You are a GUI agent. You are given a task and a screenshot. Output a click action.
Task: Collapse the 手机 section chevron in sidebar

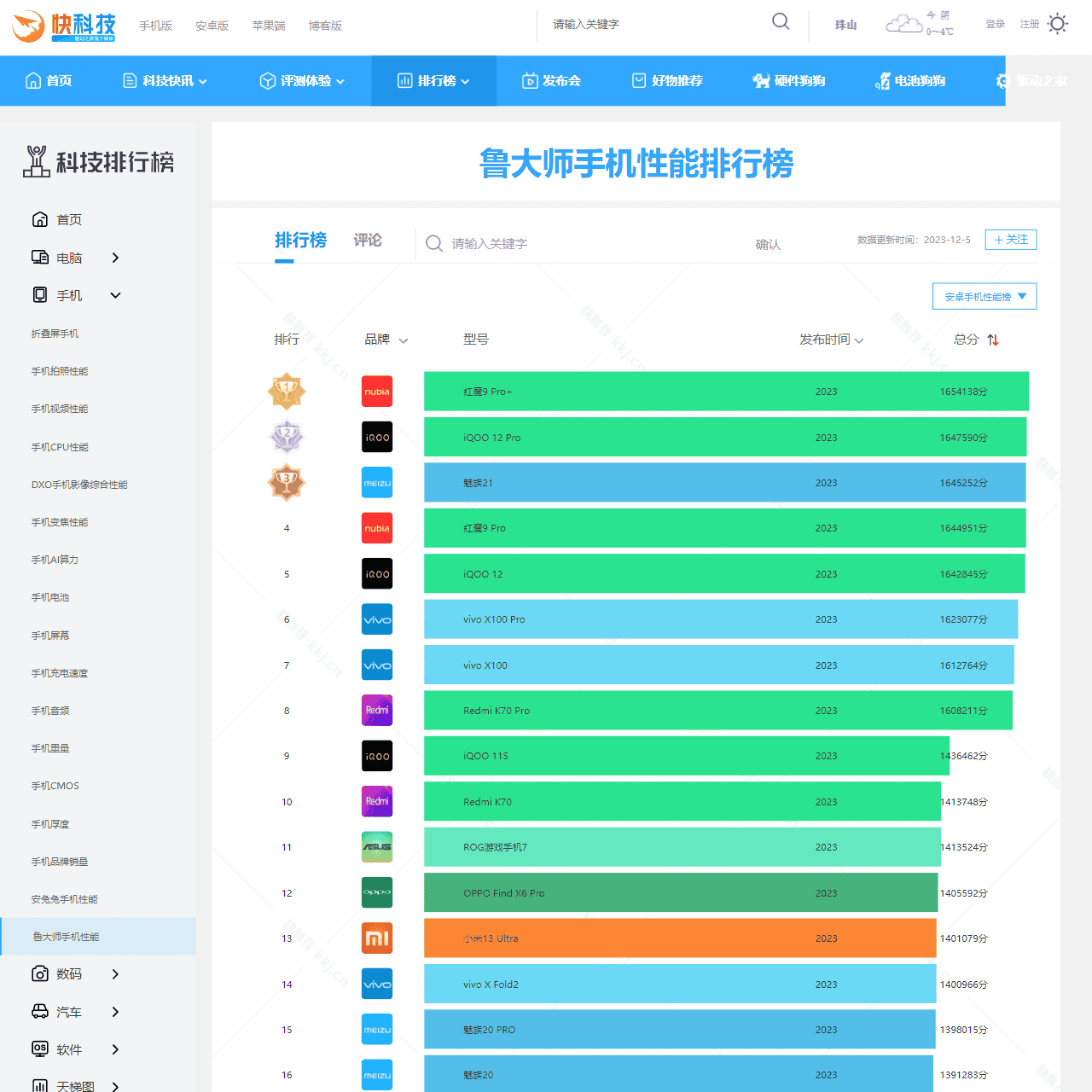[115, 295]
